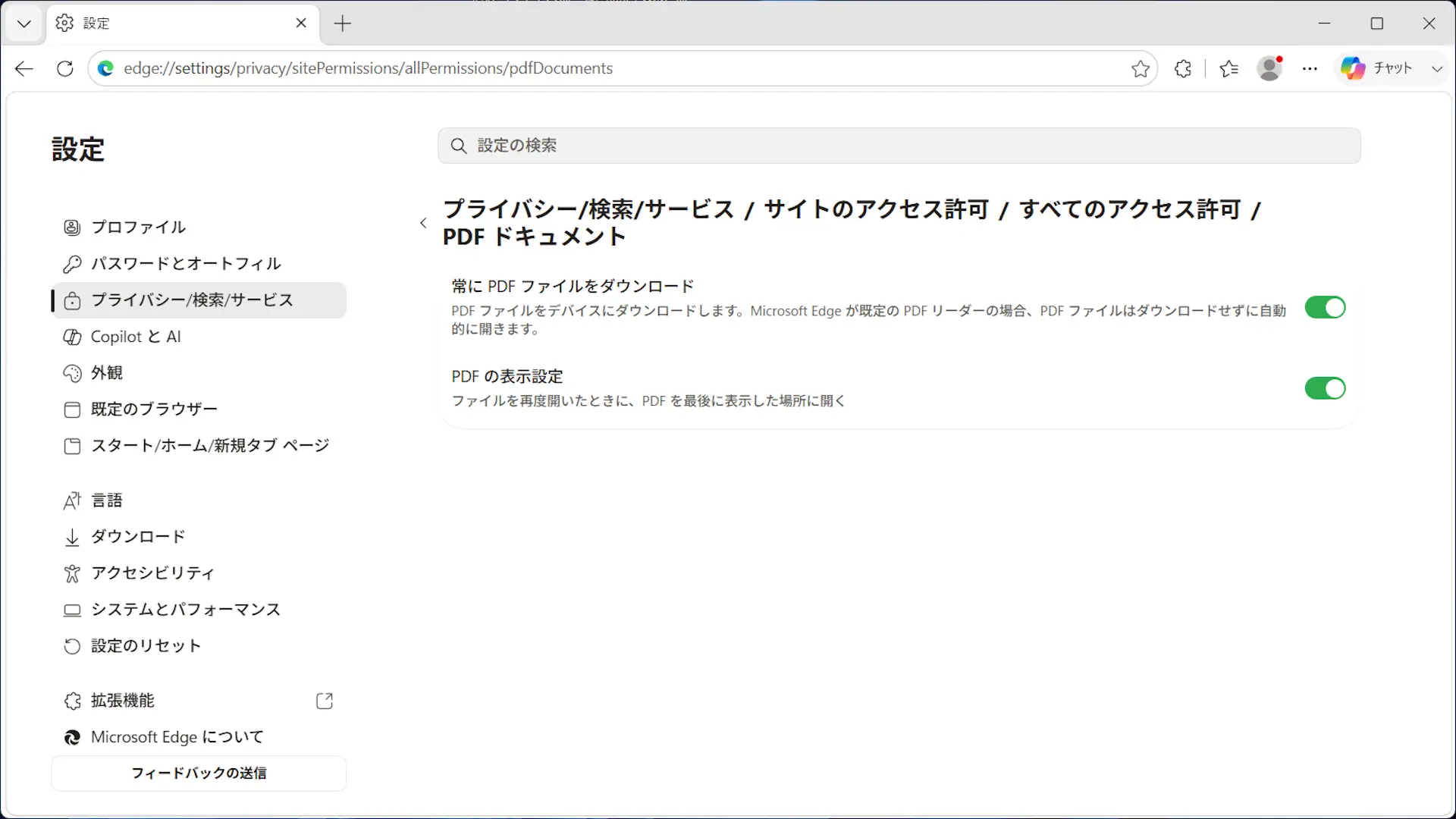Open プライバシー/検索/サービス section
The image size is (1456, 819).
199,300
